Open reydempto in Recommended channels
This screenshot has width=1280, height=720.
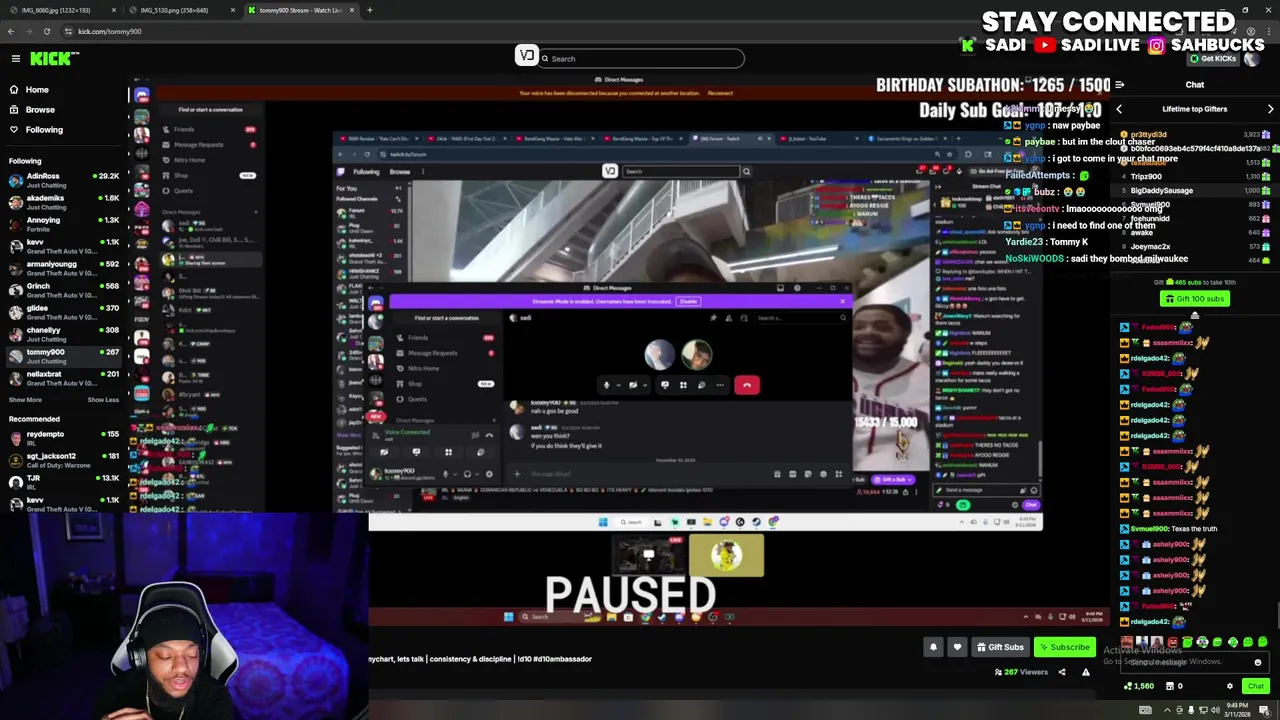pos(62,438)
